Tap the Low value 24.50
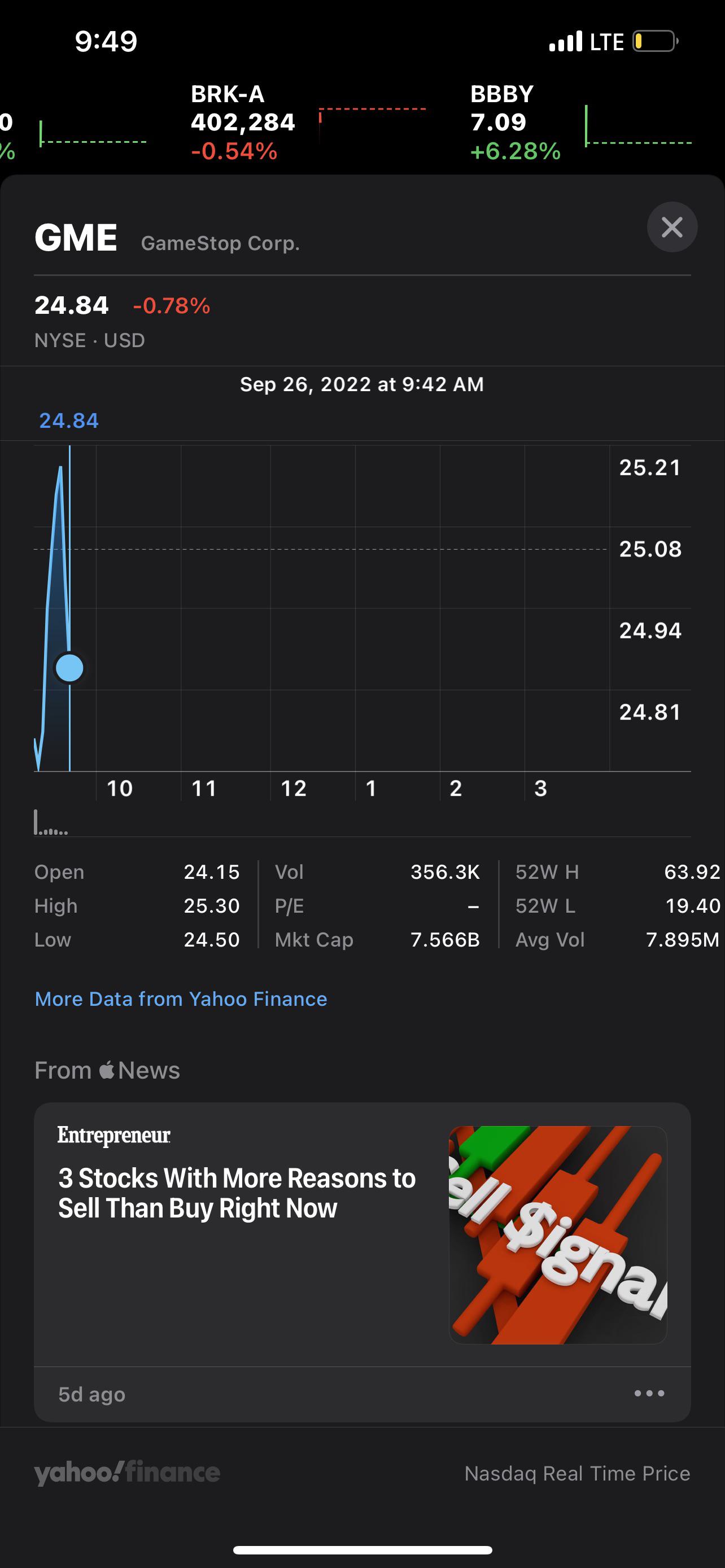This screenshot has height=1568, width=725. [212, 940]
